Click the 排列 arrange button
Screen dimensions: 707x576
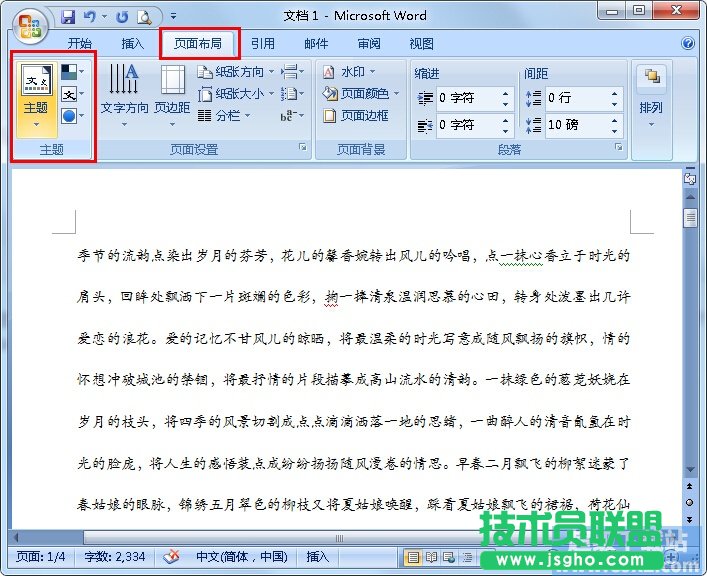(651, 93)
